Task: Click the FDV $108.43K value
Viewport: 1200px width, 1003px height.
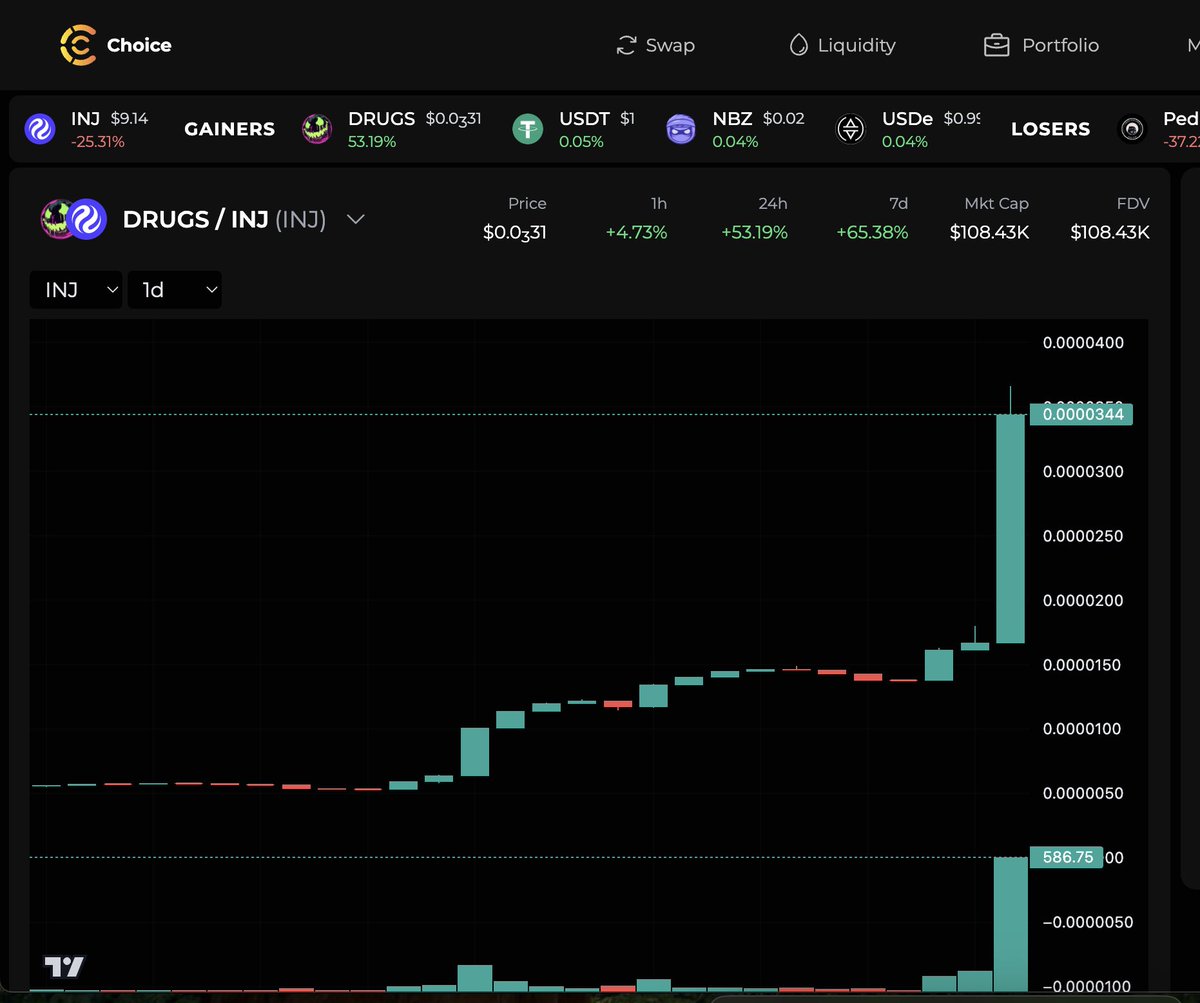Action: pyautogui.click(x=1110, y=232)
